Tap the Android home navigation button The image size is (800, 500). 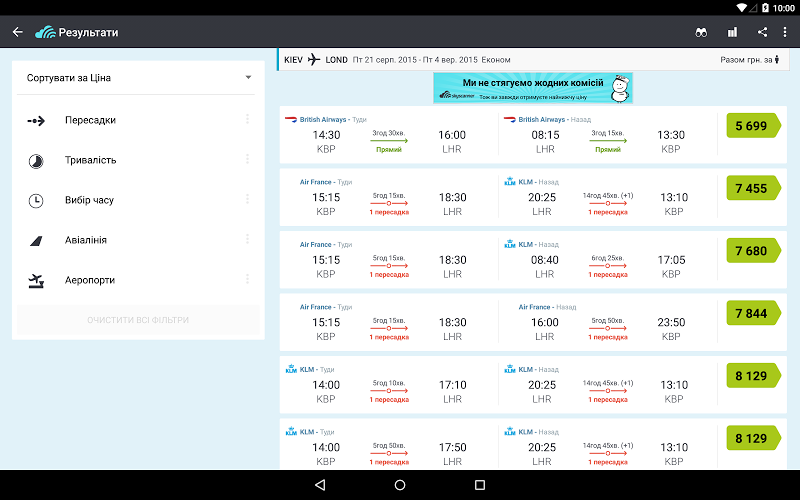tap(400, 485)
